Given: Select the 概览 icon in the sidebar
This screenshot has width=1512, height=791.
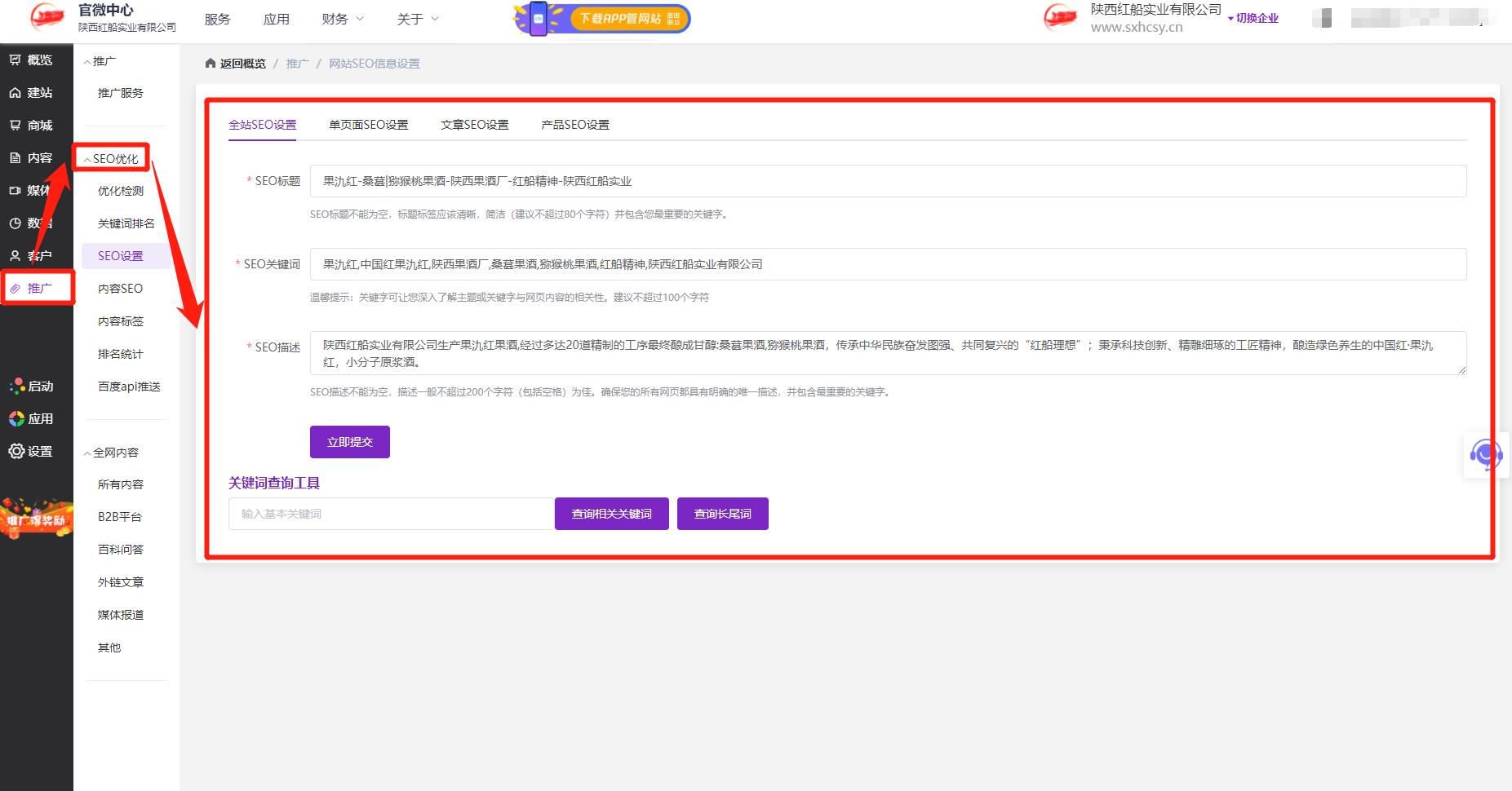Looking at the screenshot, I should 16,60.
